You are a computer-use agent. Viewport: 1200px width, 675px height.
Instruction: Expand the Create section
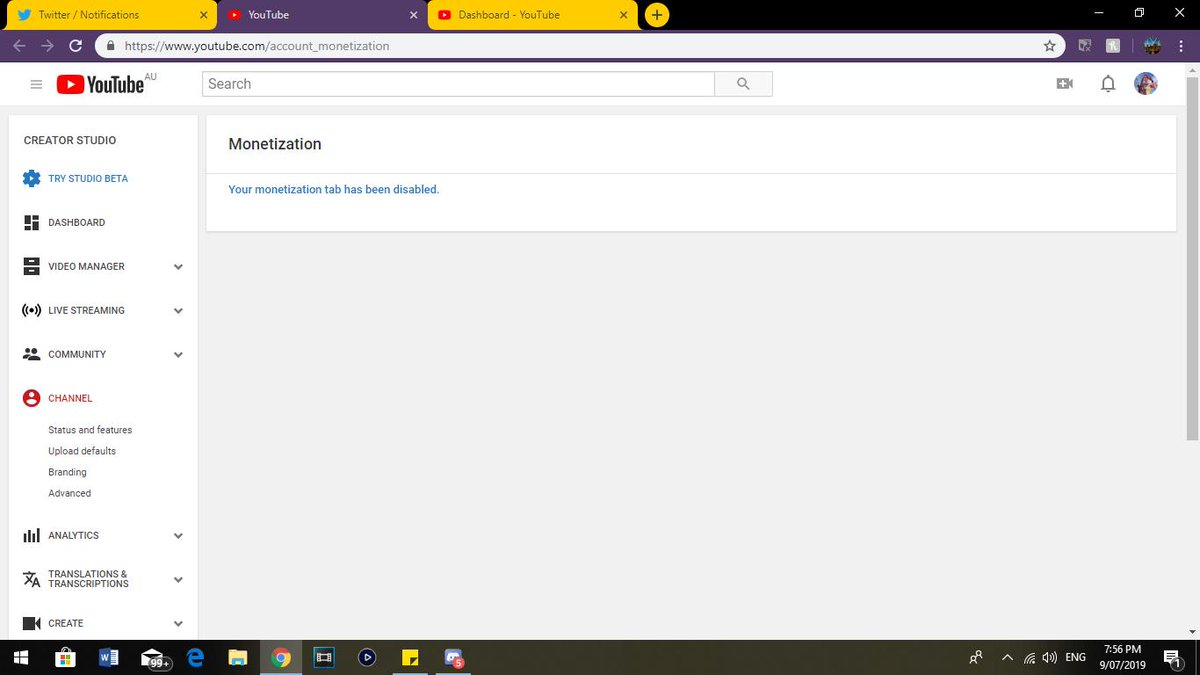178,624
